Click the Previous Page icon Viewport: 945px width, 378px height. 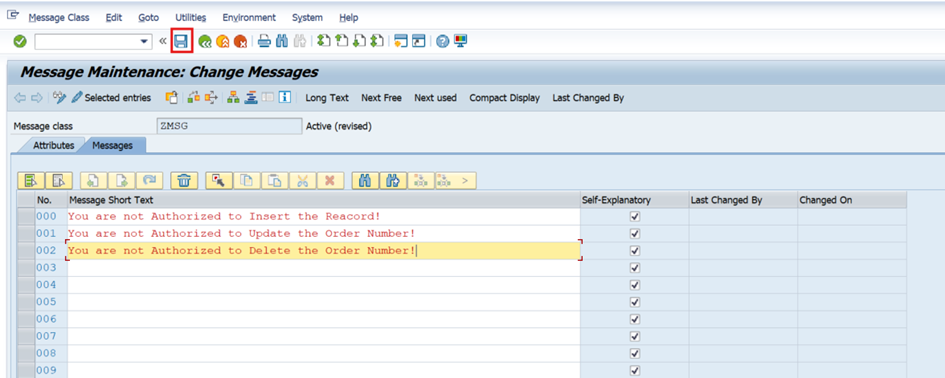[342, 41]
